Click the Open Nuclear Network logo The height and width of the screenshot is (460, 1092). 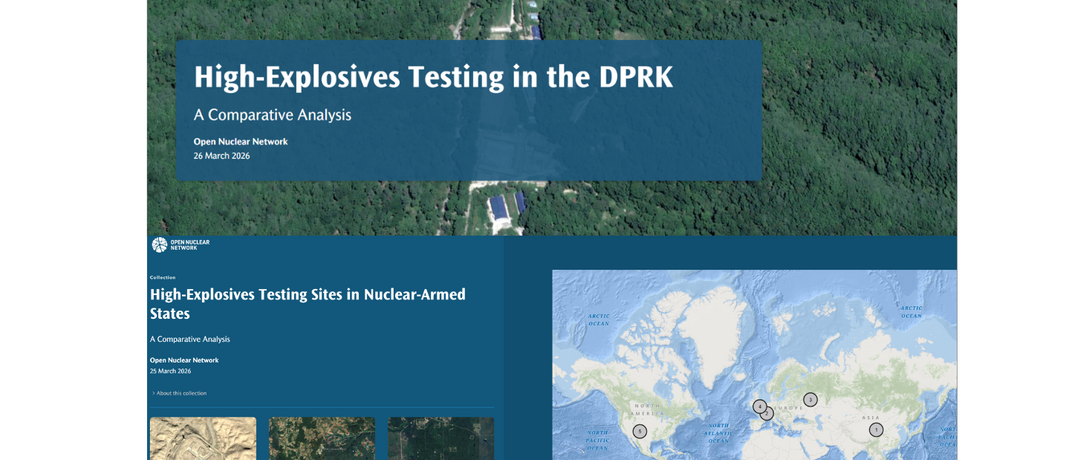(181, 245)
